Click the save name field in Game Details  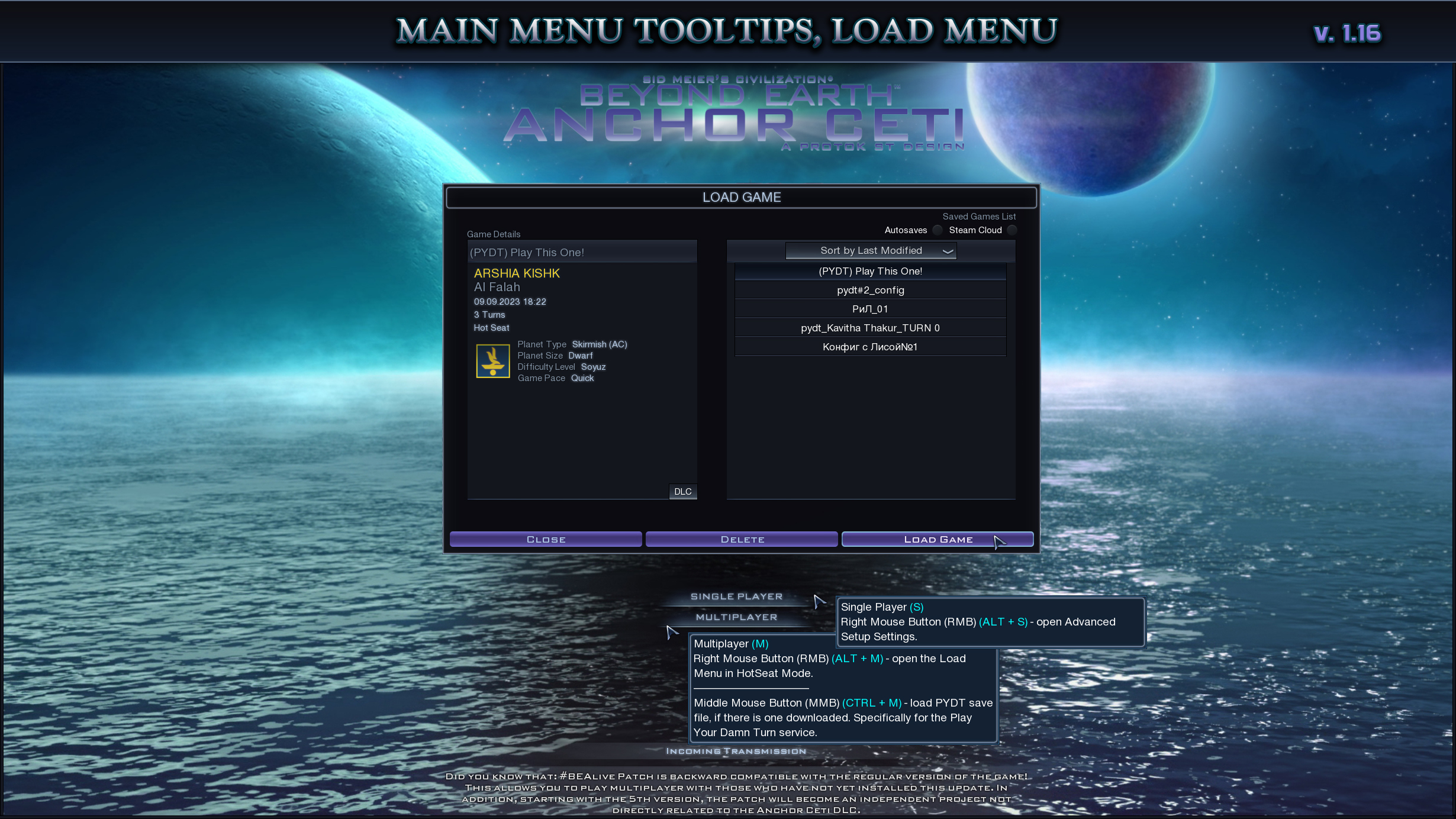(x=582, y=253)
